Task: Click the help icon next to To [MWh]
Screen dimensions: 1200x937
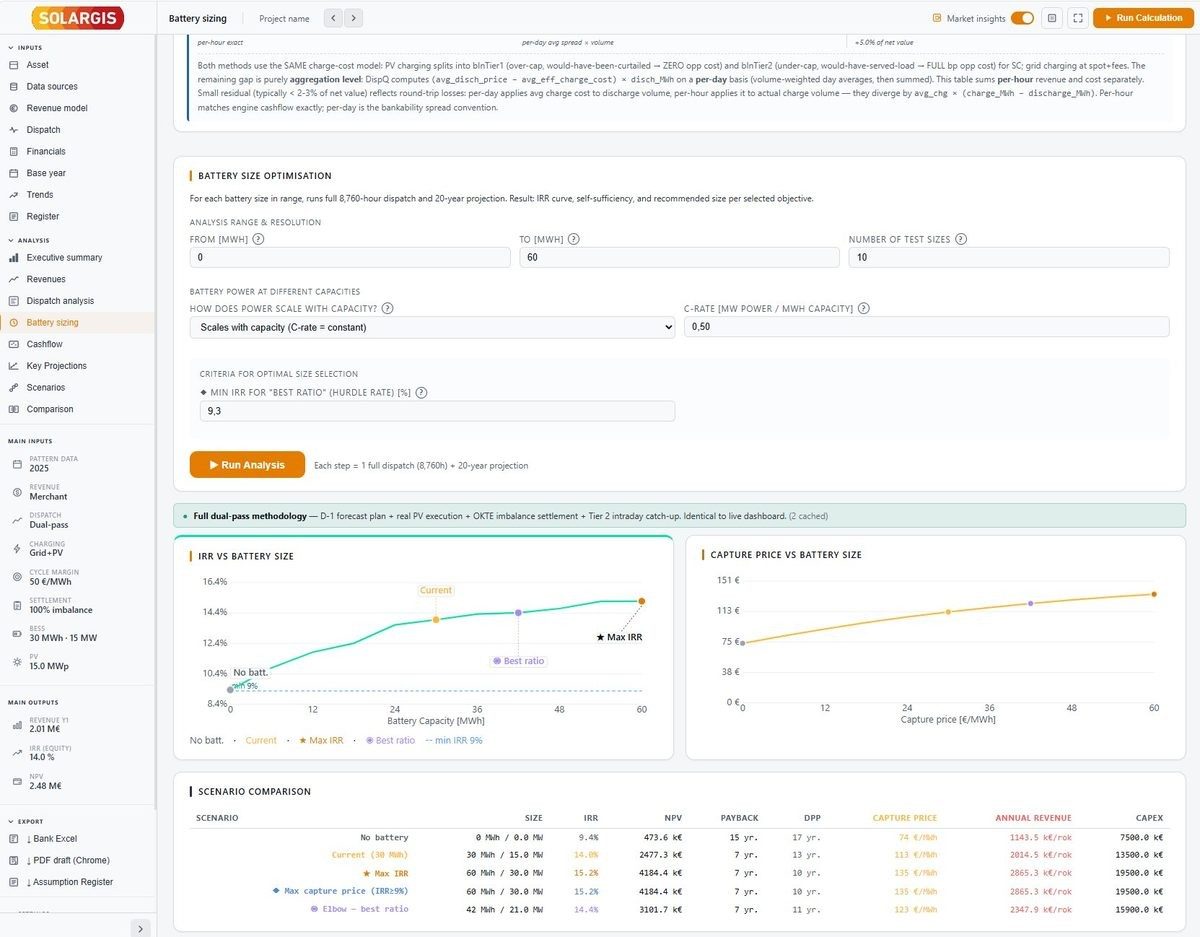Action: tap(573, 239)
